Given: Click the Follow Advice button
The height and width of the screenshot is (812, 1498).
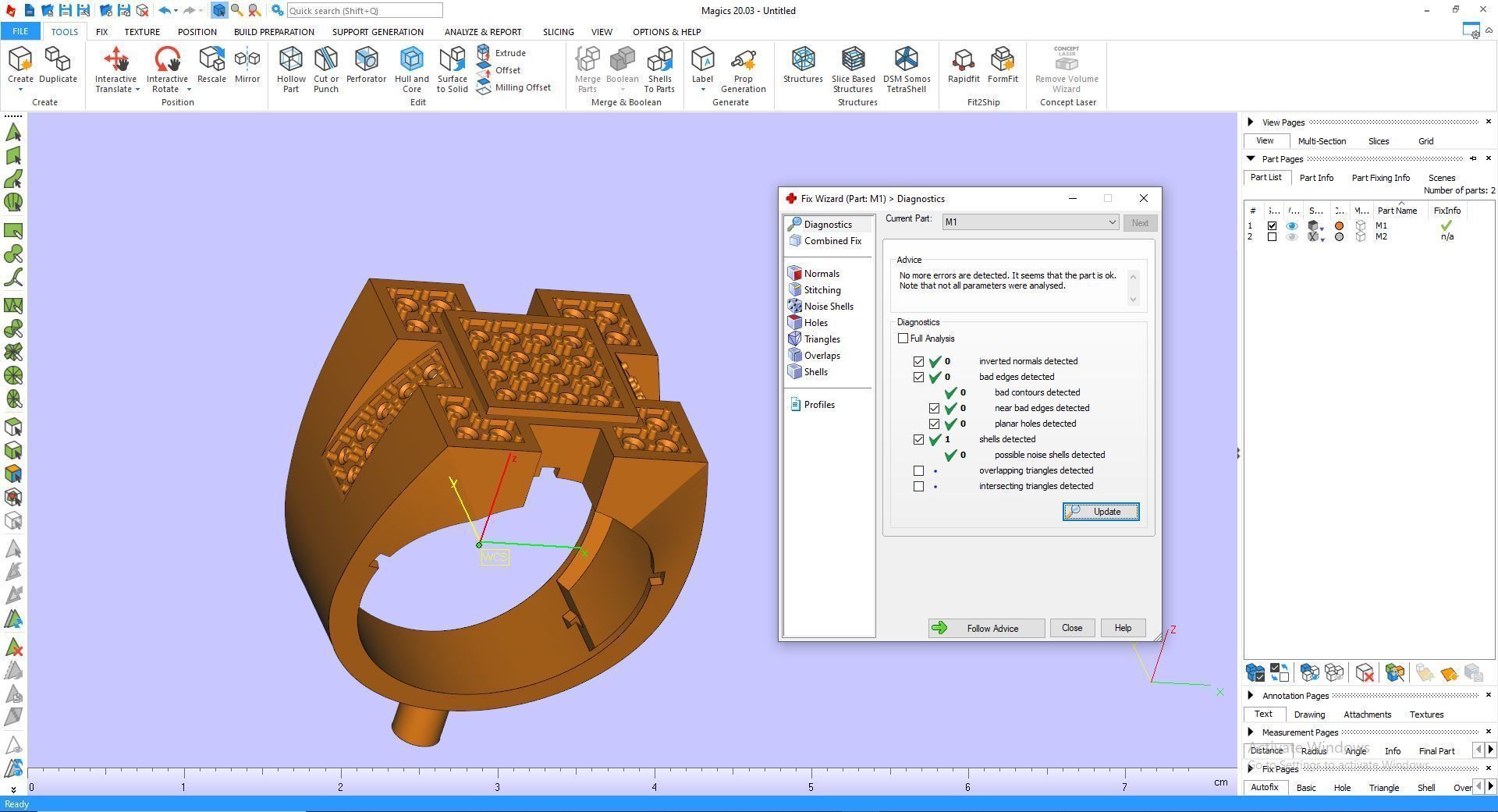Looking at the screenshot, I should coord(986,629).
